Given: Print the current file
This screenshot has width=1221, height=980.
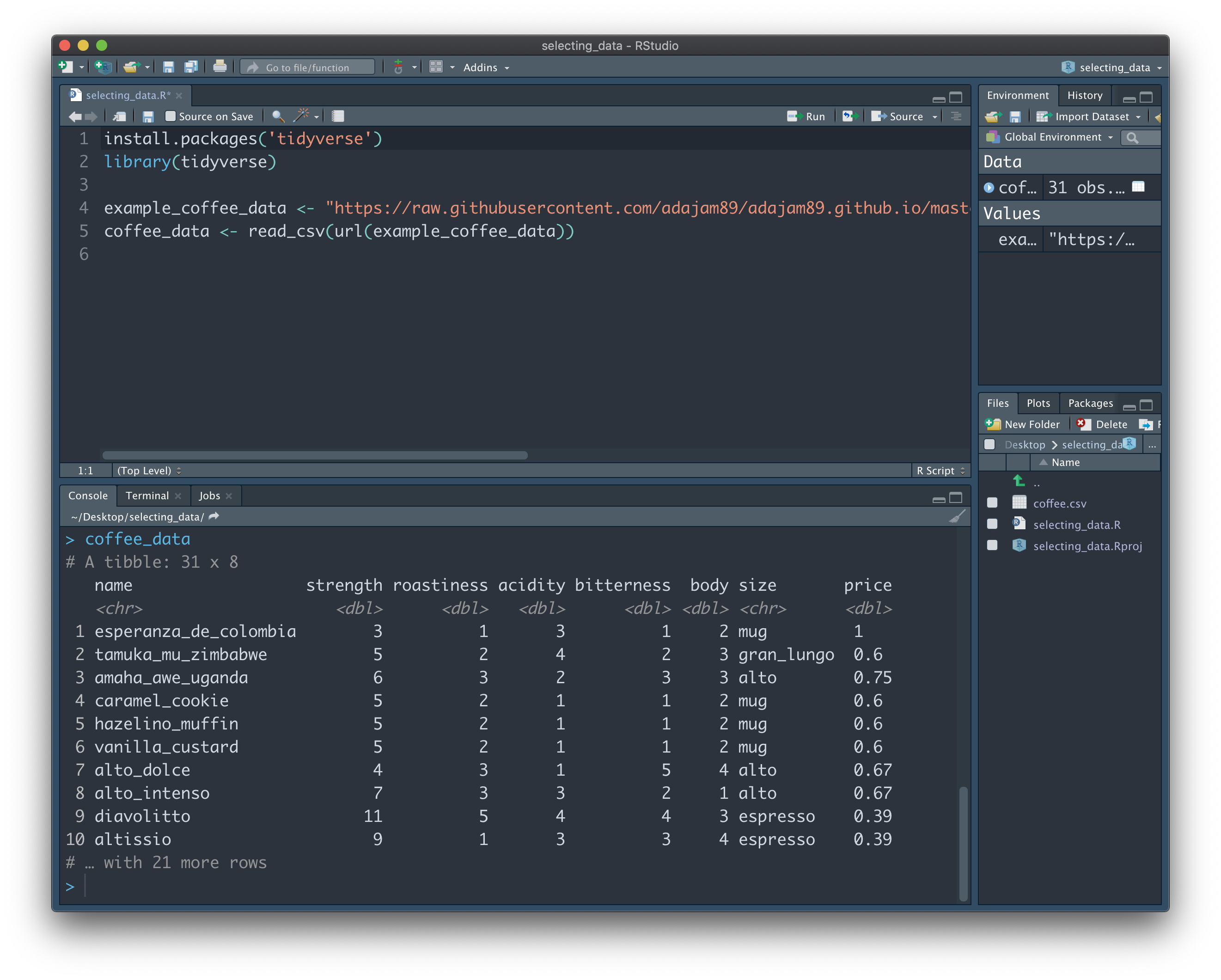Looking at the screenshot, I should 220,67.
